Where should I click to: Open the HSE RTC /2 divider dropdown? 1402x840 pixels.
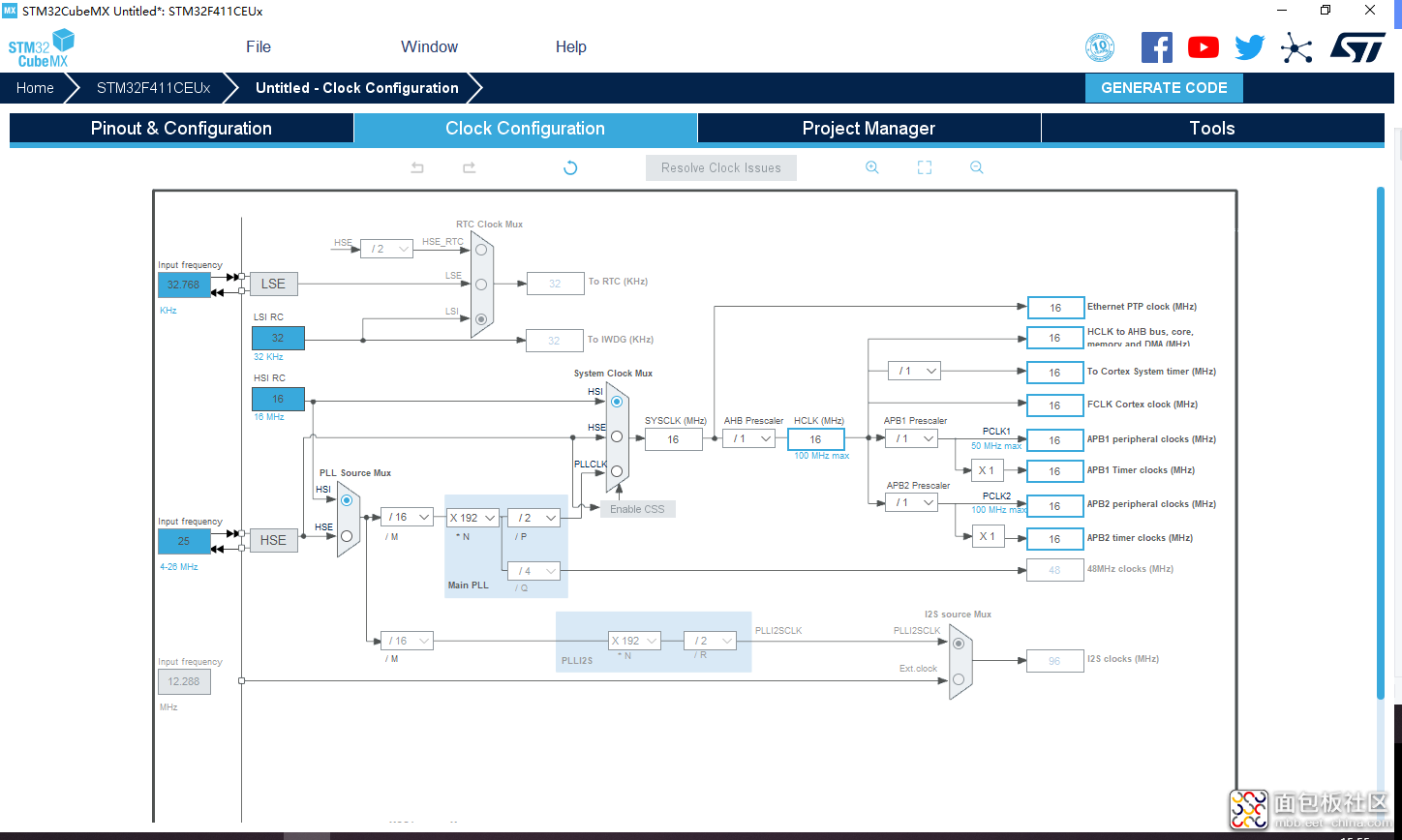386,249
